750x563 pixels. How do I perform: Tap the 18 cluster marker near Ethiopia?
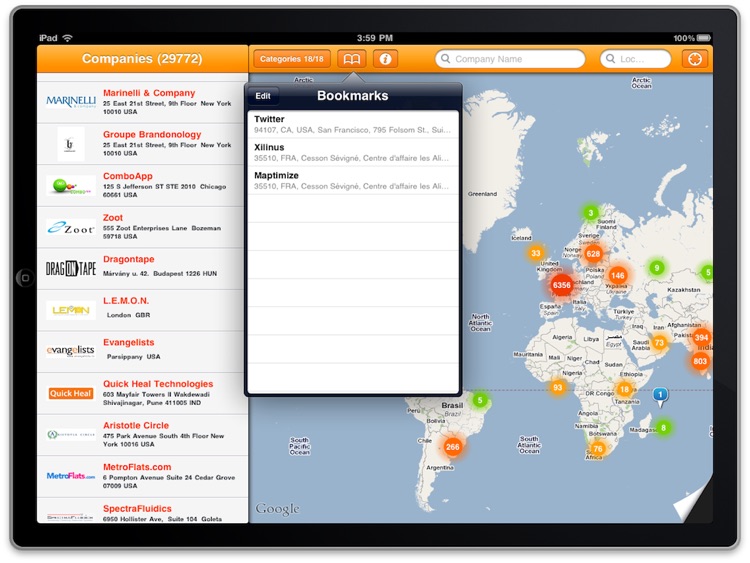(624, 389)
